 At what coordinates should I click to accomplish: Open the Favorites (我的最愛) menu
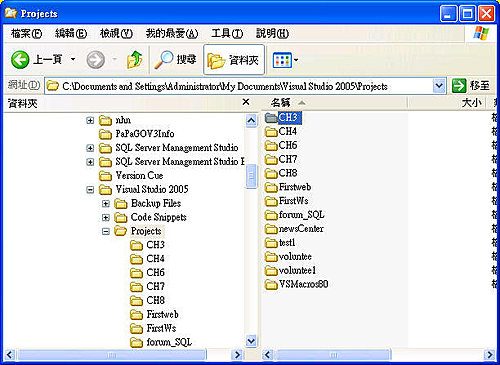(x=172, y=33)
